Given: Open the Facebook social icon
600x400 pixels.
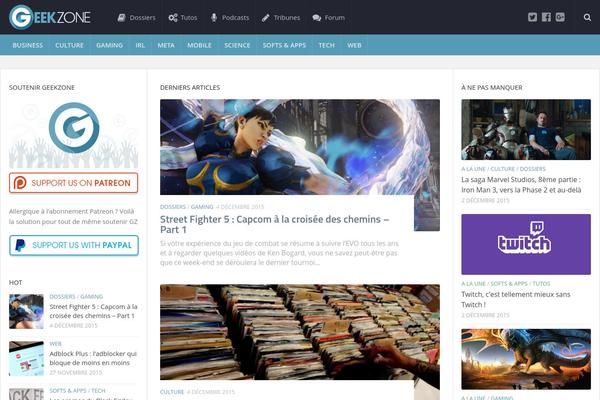Looking at the screenshot, I should pyautogui.click(x=546, y=17).
